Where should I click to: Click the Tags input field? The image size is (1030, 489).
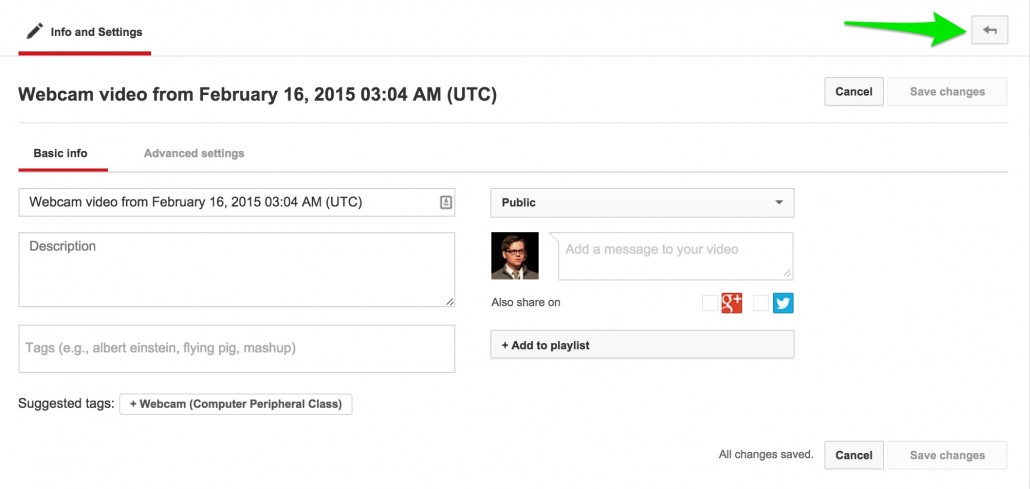pyautogui.click(x=236, y=348)
